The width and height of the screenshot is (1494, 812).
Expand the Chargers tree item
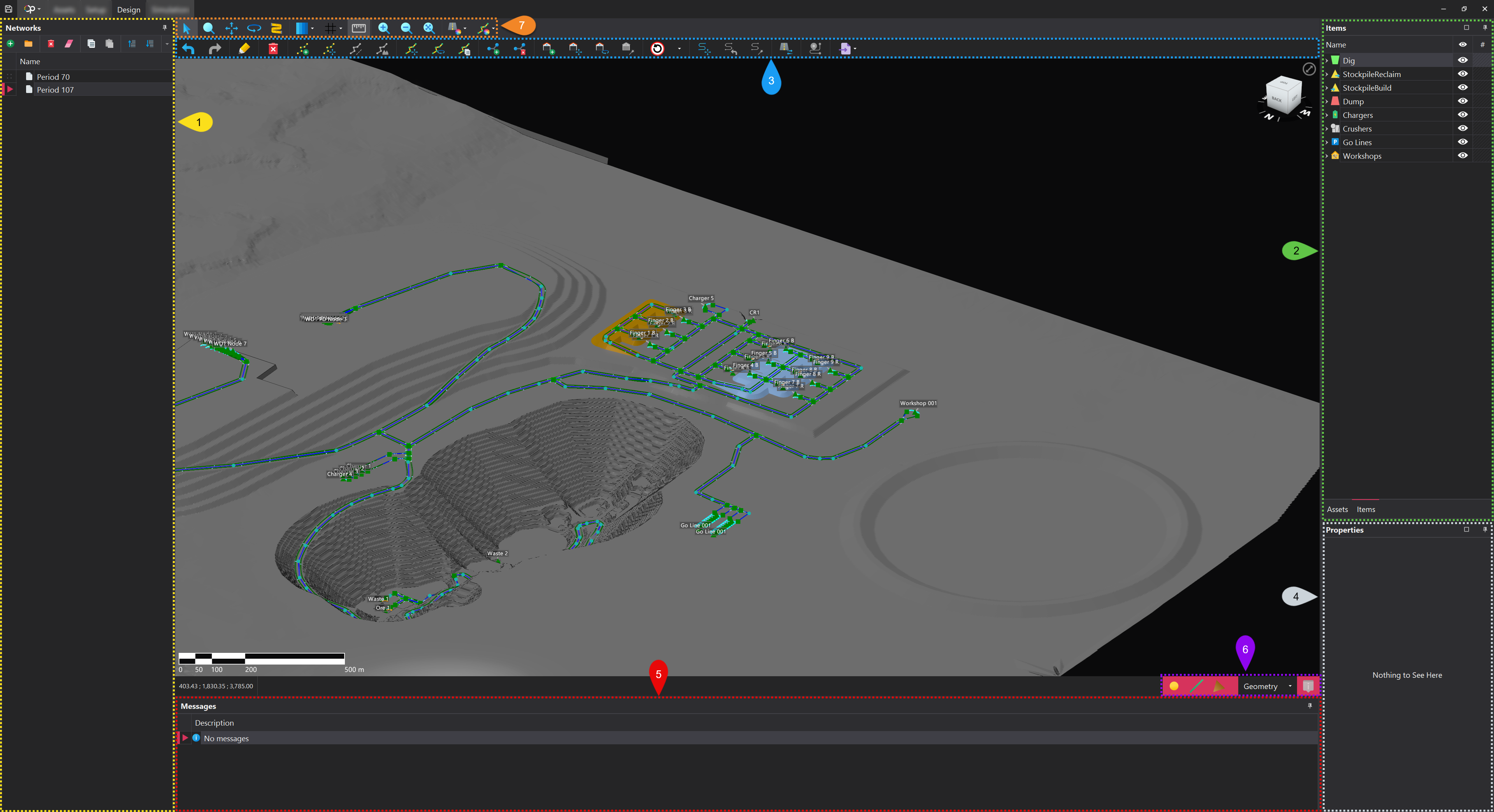coord(1327,115)
